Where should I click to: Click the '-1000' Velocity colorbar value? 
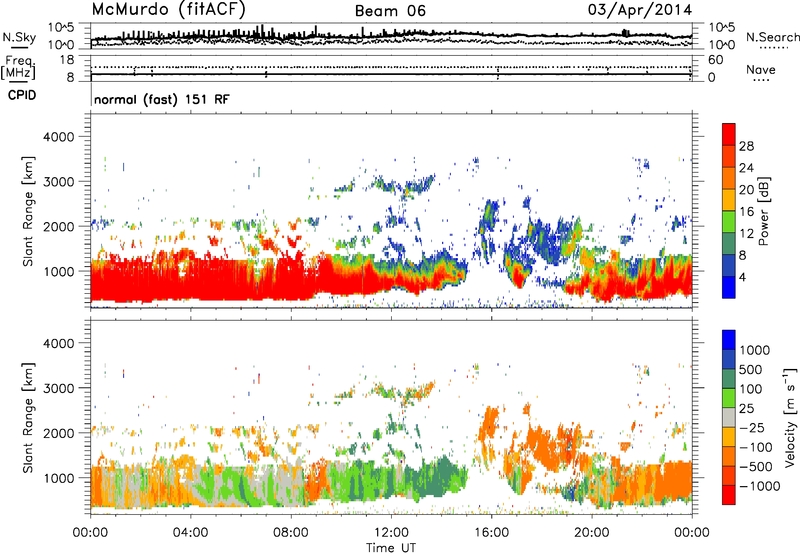pyautogui.click(x=759, y=486)
